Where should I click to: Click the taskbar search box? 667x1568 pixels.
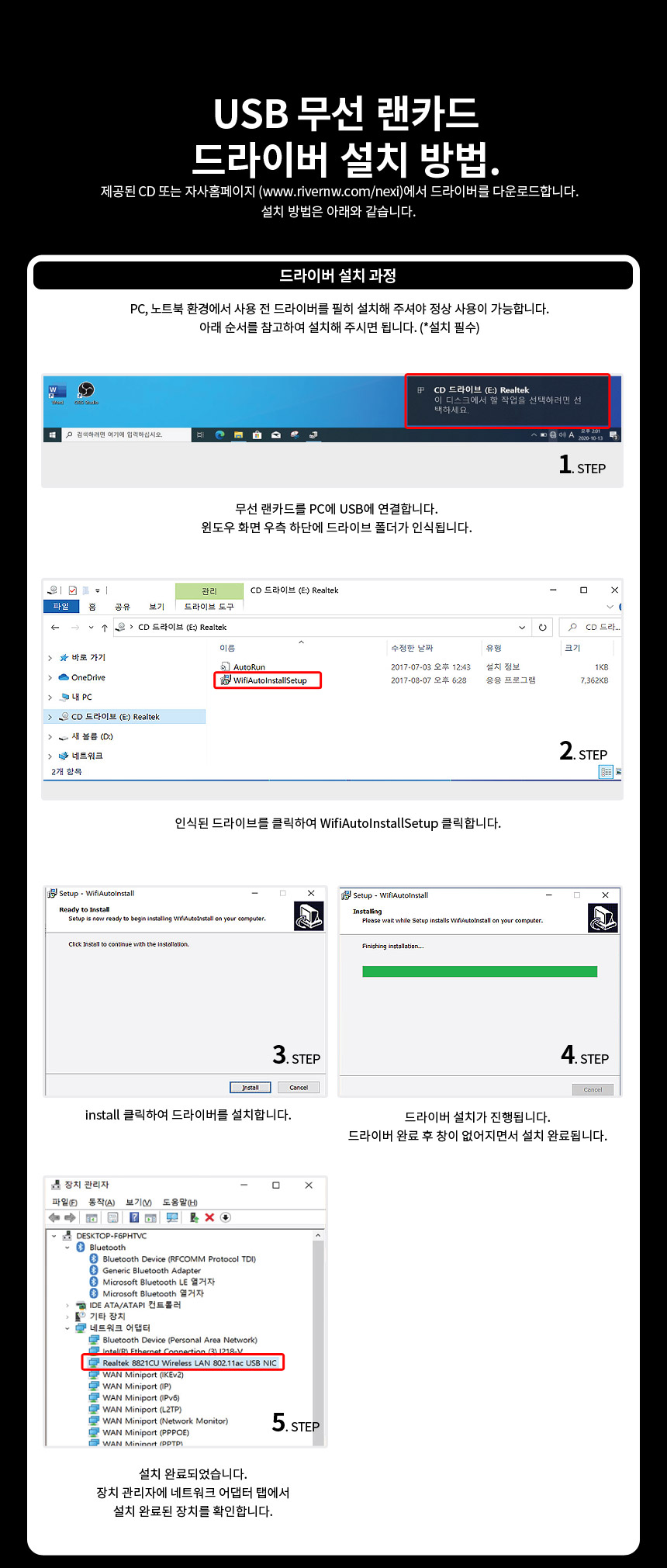[x=126, y=434]
